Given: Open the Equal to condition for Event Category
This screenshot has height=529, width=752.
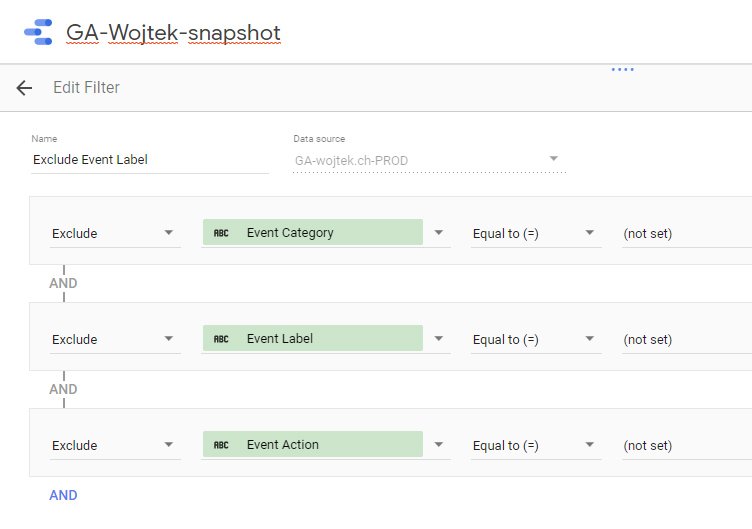Looking at the screenshot, I should 536,234.
